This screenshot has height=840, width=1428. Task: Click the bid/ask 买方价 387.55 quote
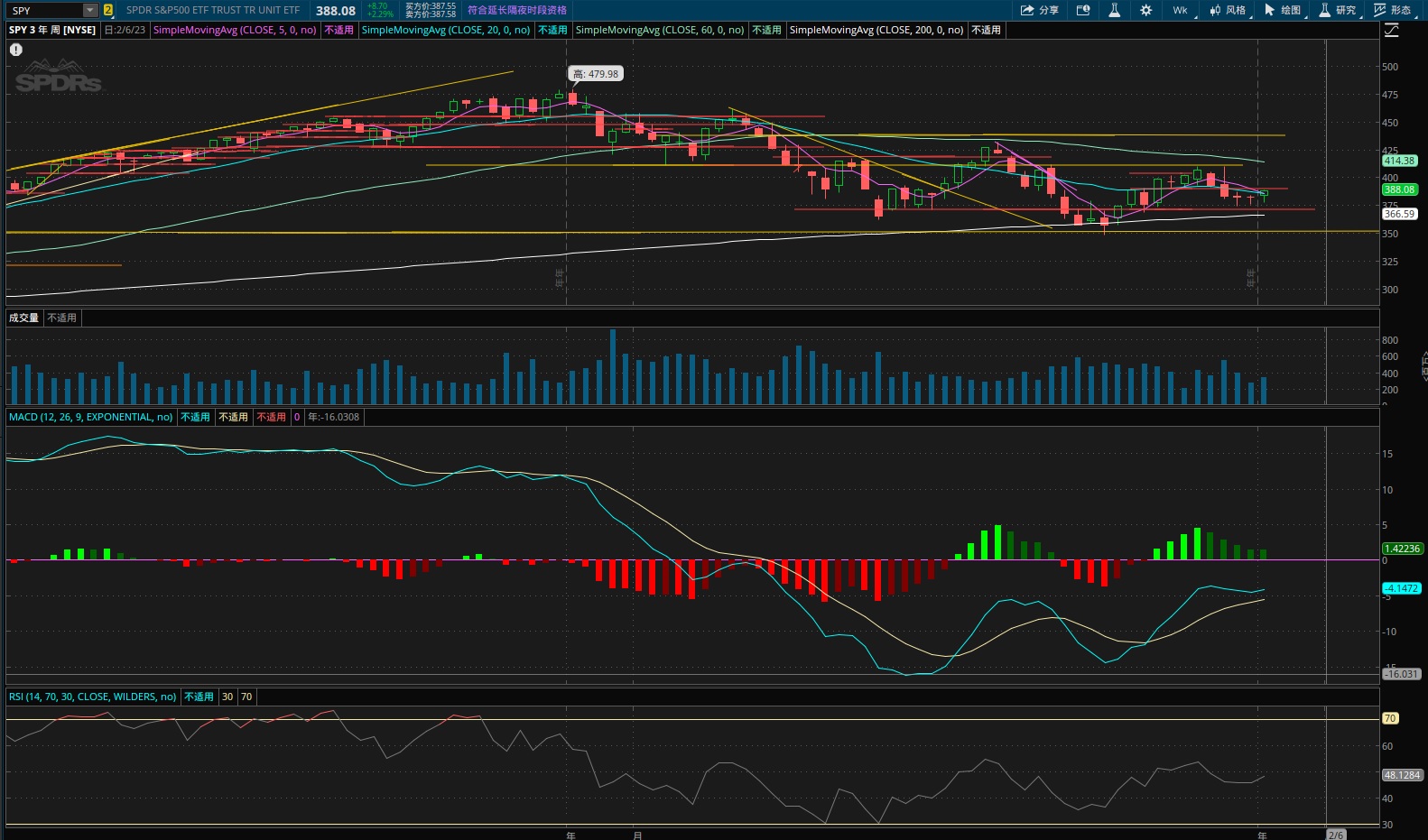[431, 6]
